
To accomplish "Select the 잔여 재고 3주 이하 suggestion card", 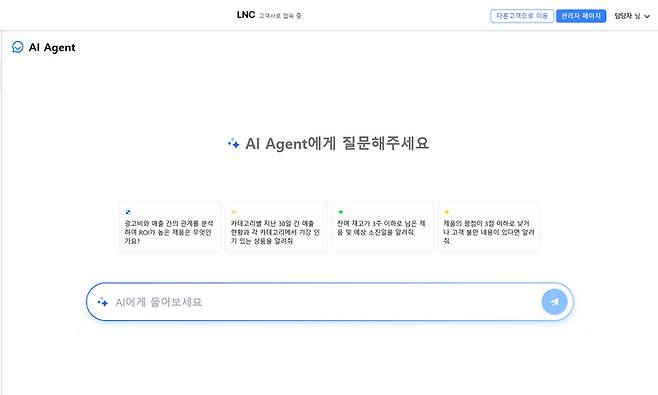I will click(x=383, y=227).
